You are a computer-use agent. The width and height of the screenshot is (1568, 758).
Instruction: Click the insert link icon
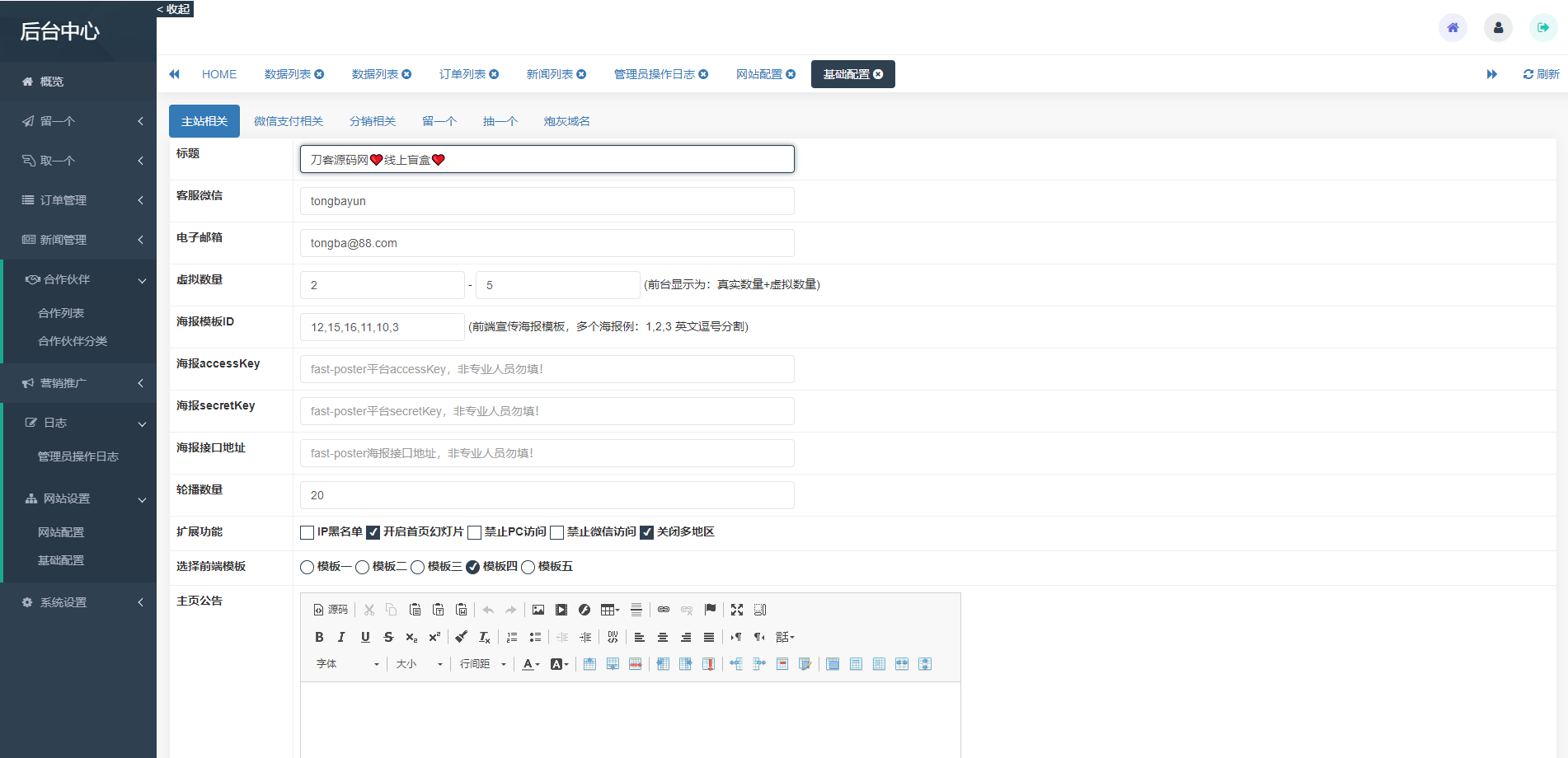[x=664, y=610]
